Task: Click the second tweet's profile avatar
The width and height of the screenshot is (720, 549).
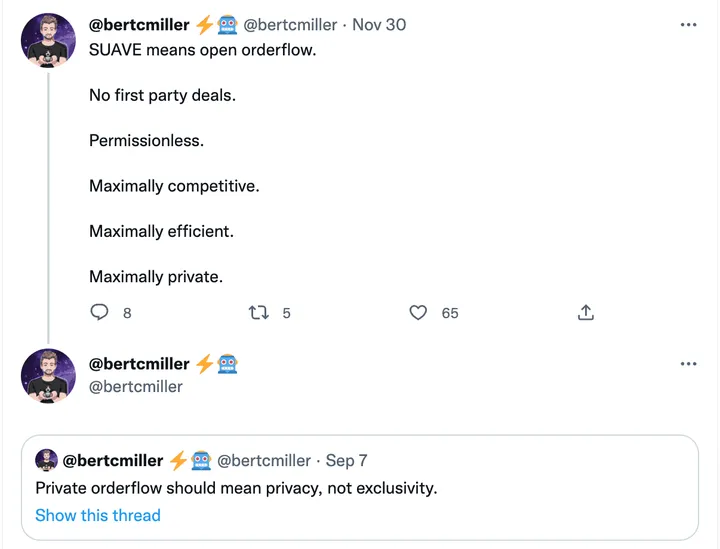Action: 48,376
